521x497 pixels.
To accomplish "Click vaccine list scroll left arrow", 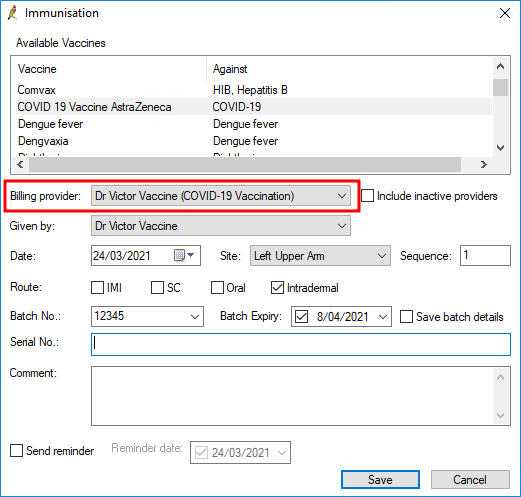I will 20,164.
